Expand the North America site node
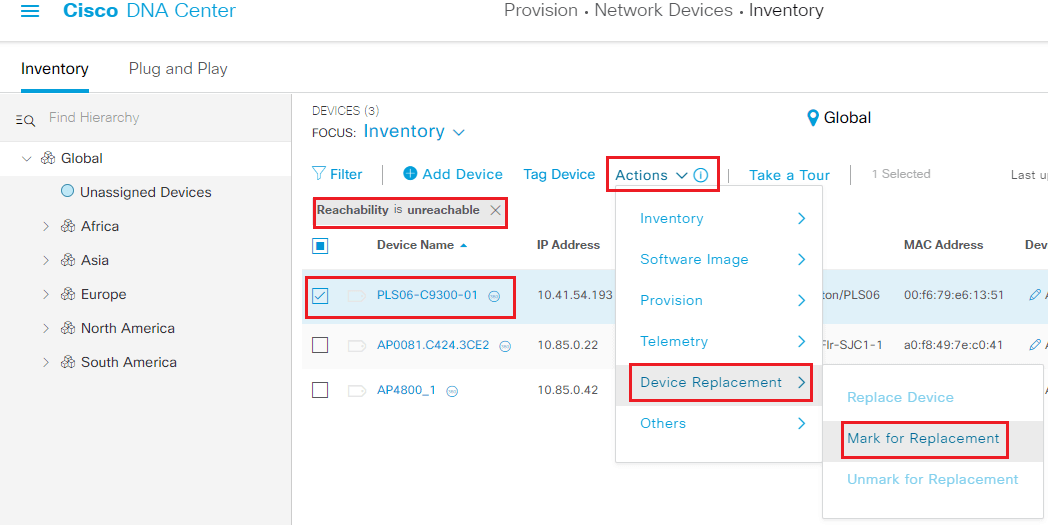Viewport: 1048px width, 525px height. [45, 328]
